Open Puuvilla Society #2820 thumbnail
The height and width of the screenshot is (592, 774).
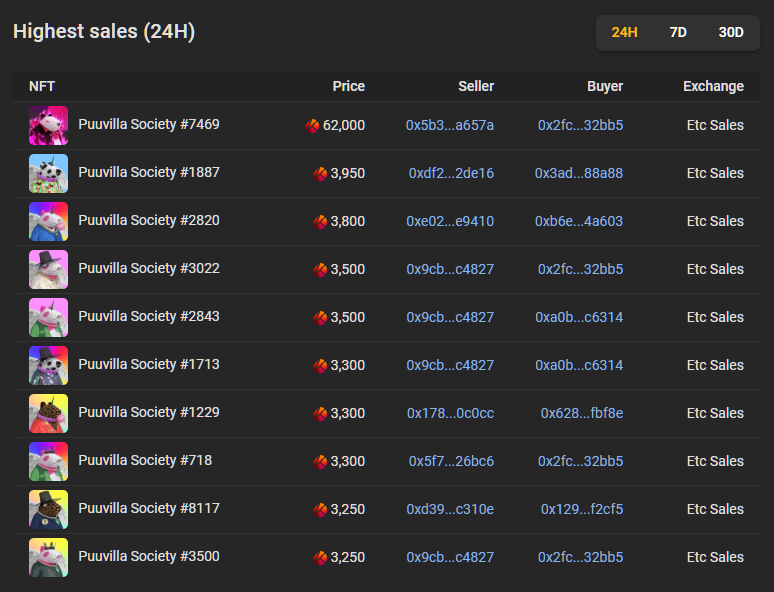pos(48,221)
